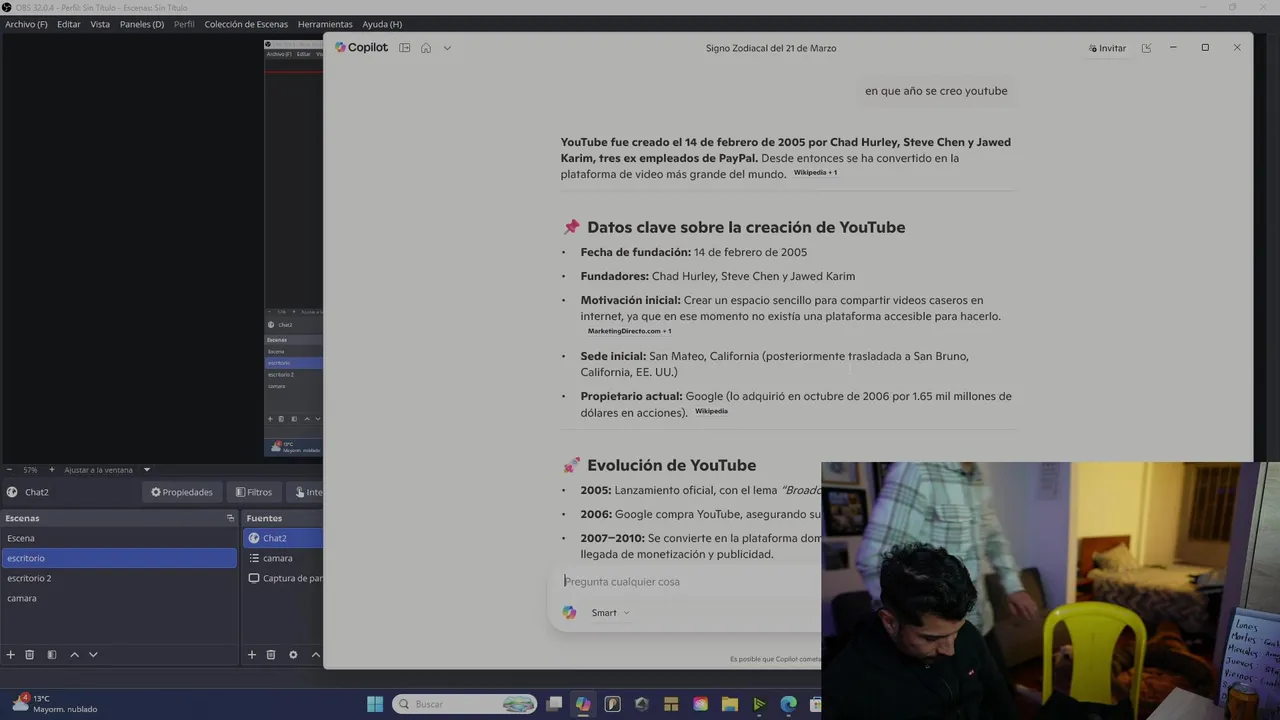Move scene down with arrow icon

pos(93,655)
